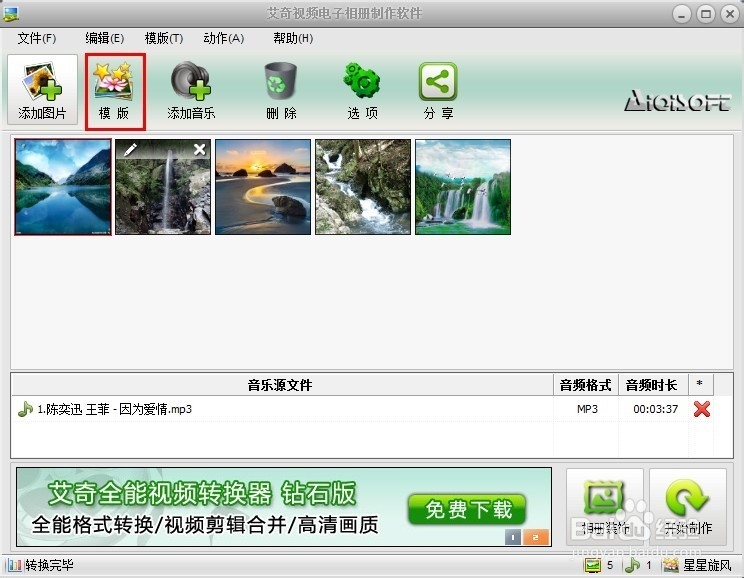Select the rocky stream cascade thumbnail
This screenshot has height=578, width=744.
point(363,187)
